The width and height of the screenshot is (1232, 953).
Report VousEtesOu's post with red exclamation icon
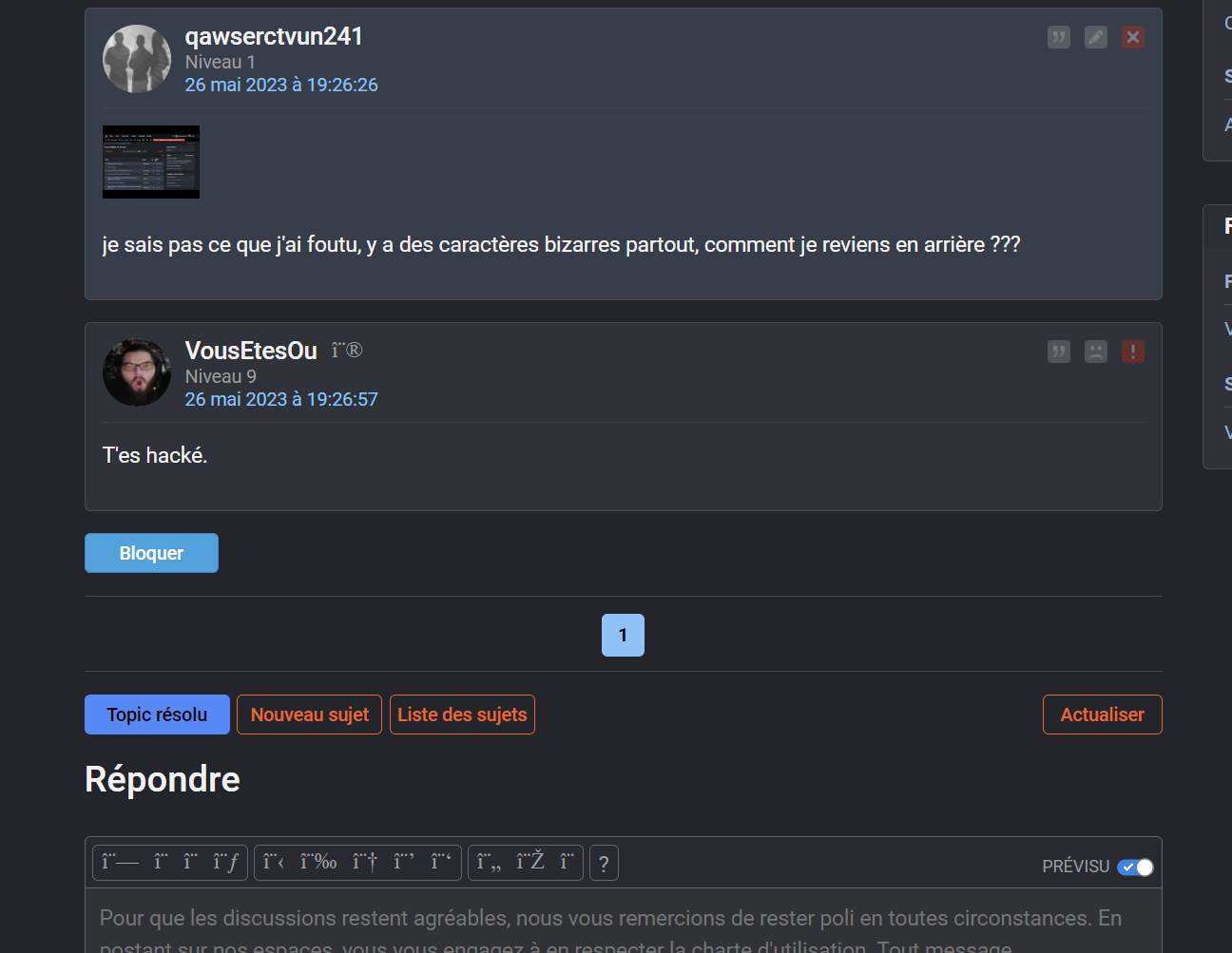click(1132, 352)
